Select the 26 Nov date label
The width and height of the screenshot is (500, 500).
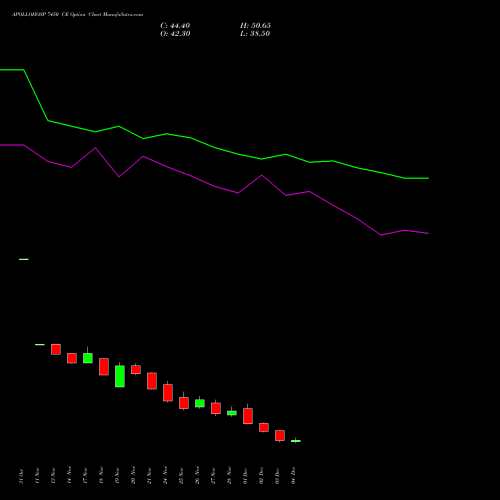pos(197,476)
